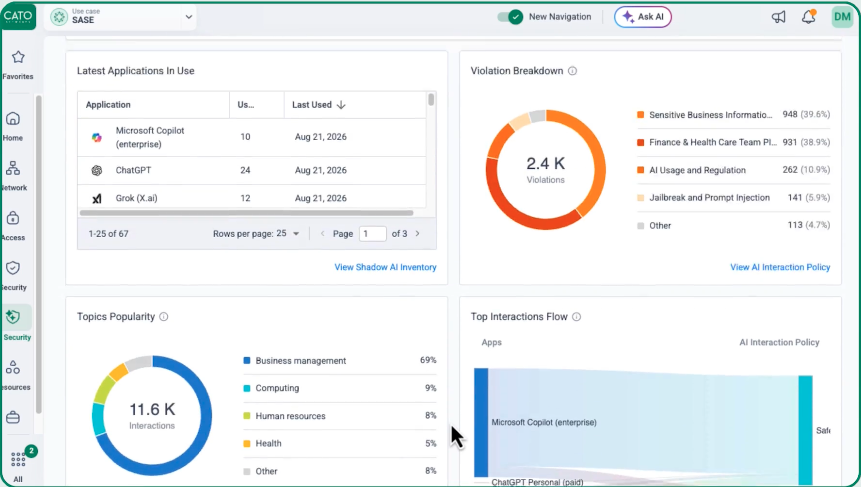Click the 2.4 K Violations donut center
The width and height of the screenshot is (861, 487).
click(545, 170)
